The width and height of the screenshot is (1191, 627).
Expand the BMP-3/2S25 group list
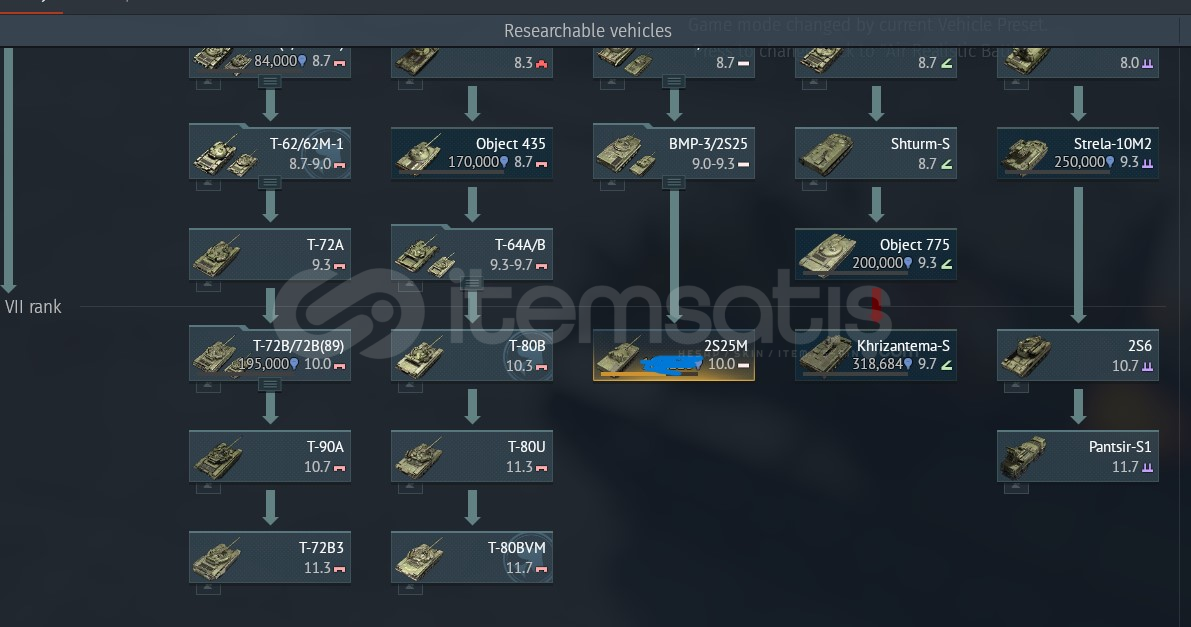(674, 182)
